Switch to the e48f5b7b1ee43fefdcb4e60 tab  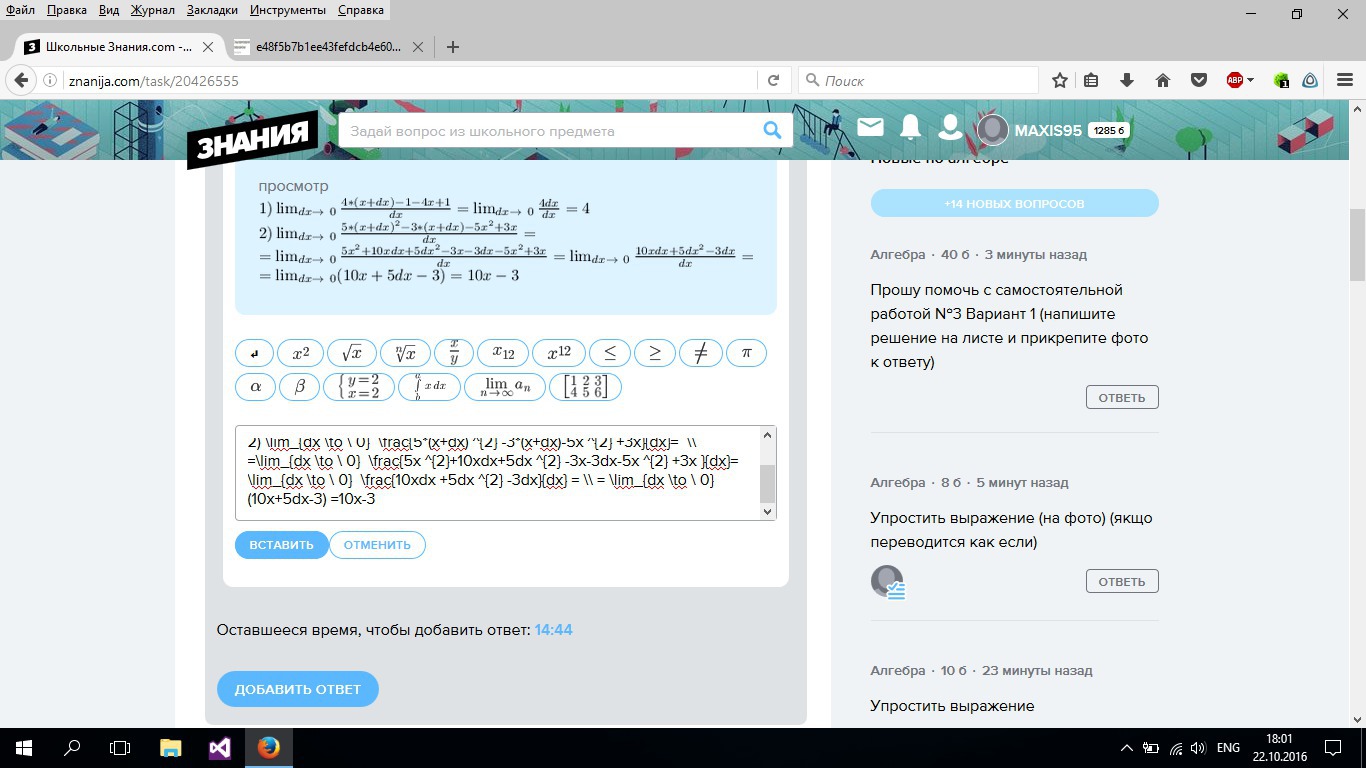(x=327, y=47)
